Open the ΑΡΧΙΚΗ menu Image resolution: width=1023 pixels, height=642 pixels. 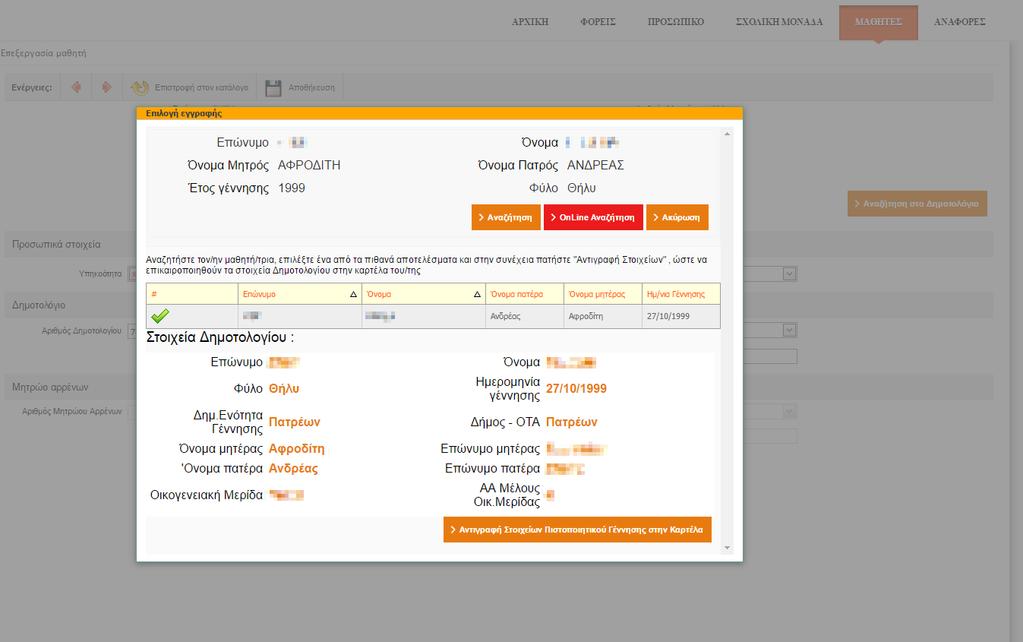point(530,22)
